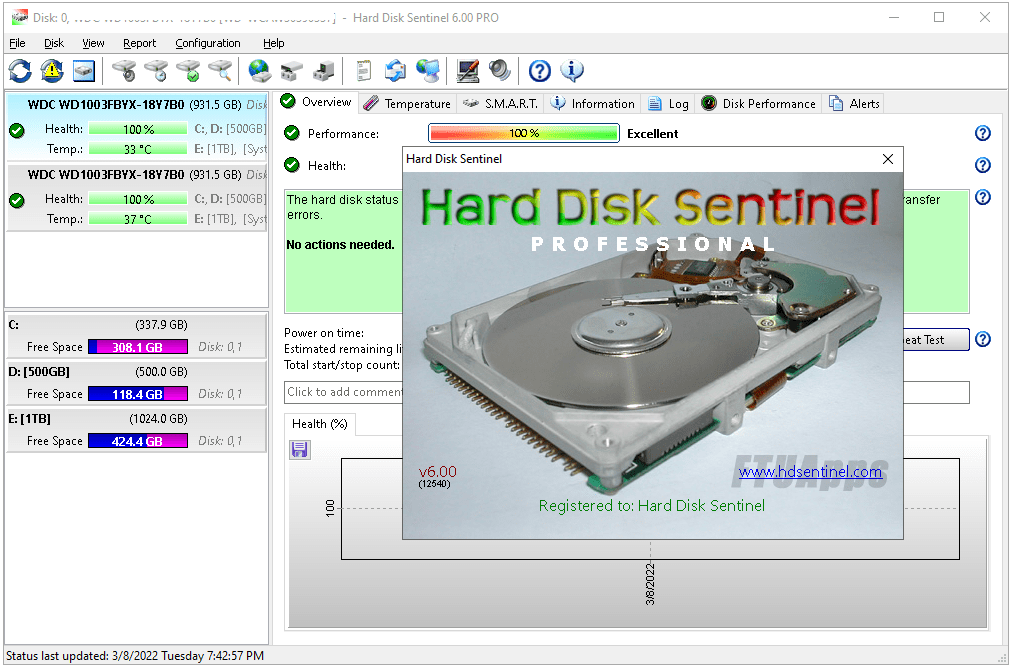Switch to the Information tab
1011x668 pixels.
tap(593, 104)
